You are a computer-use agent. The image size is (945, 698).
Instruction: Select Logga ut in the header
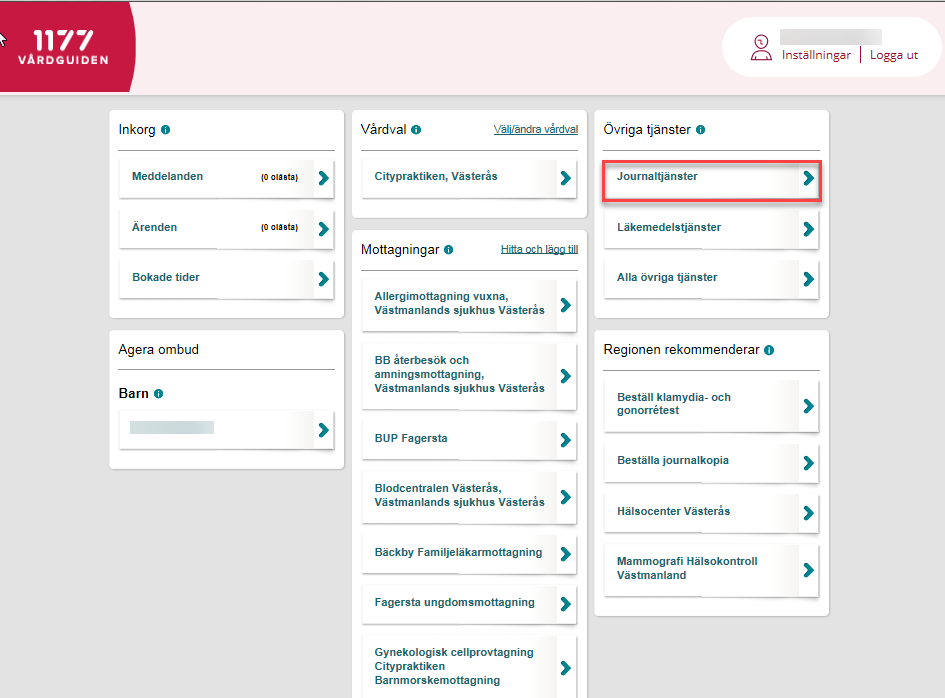893,55
